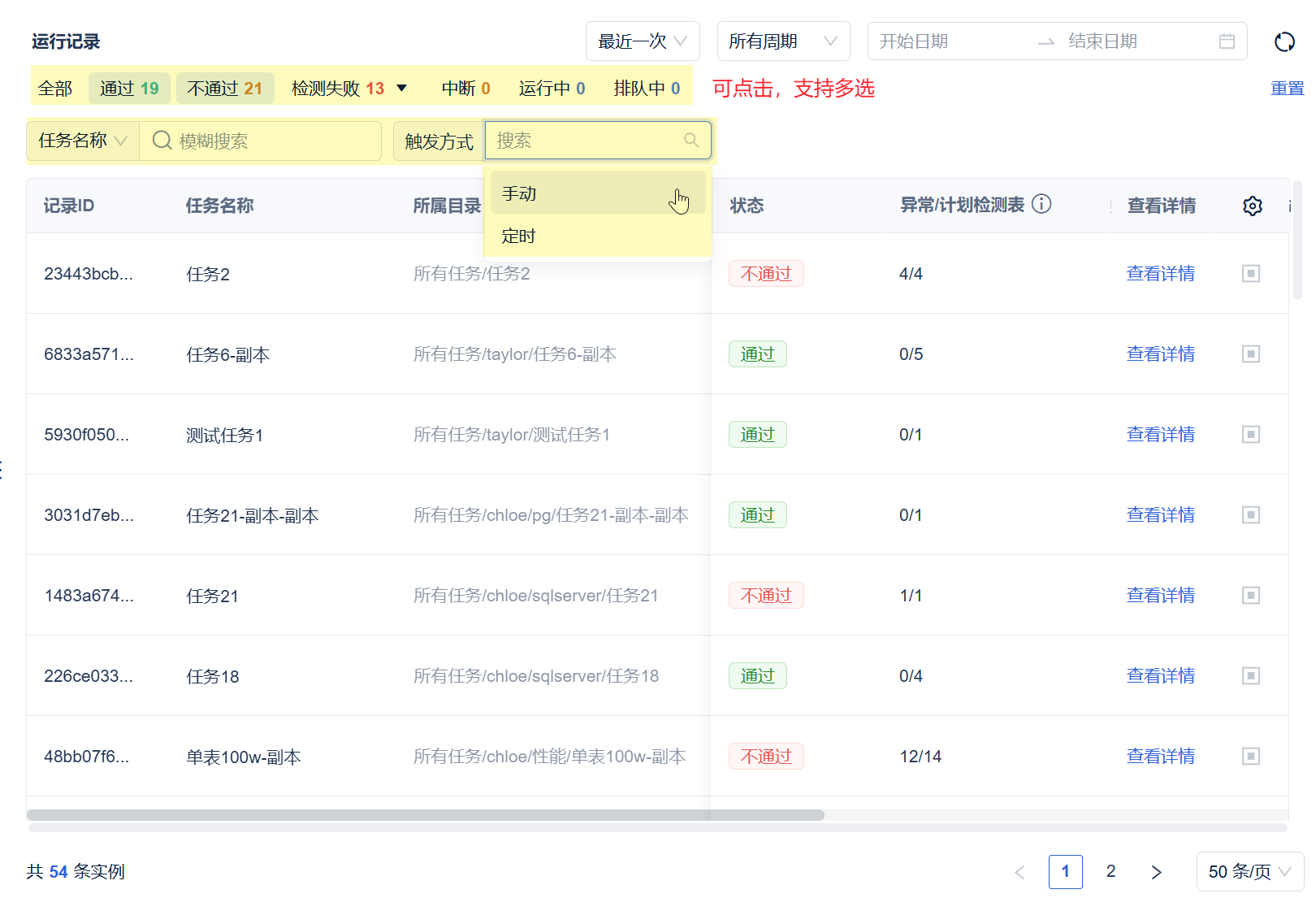Click record ID 23443bcb...
This screenshot has height=898, width=1316.
(x=89, y=274)
